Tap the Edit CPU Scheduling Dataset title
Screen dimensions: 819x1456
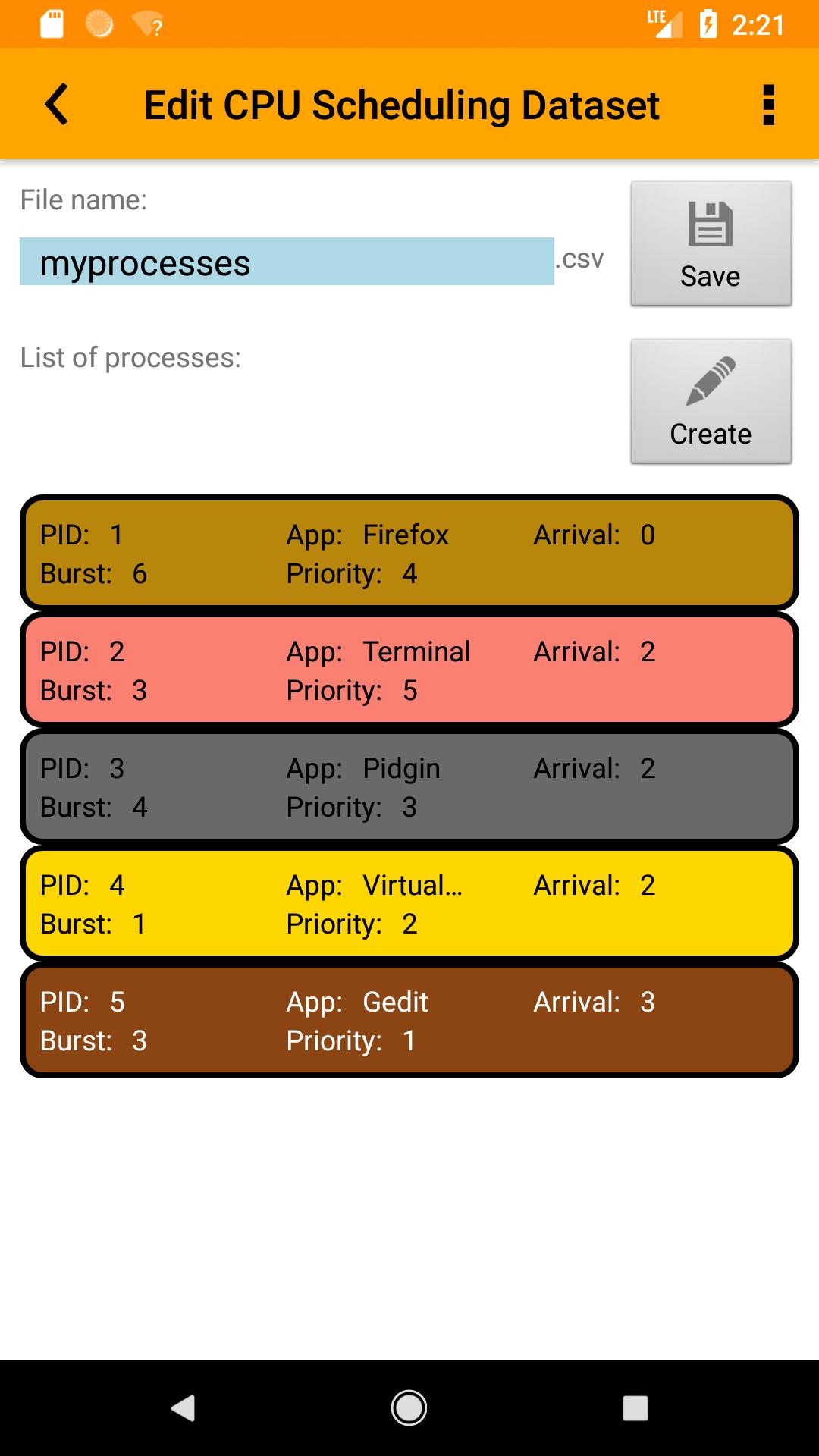pos(401,105)
